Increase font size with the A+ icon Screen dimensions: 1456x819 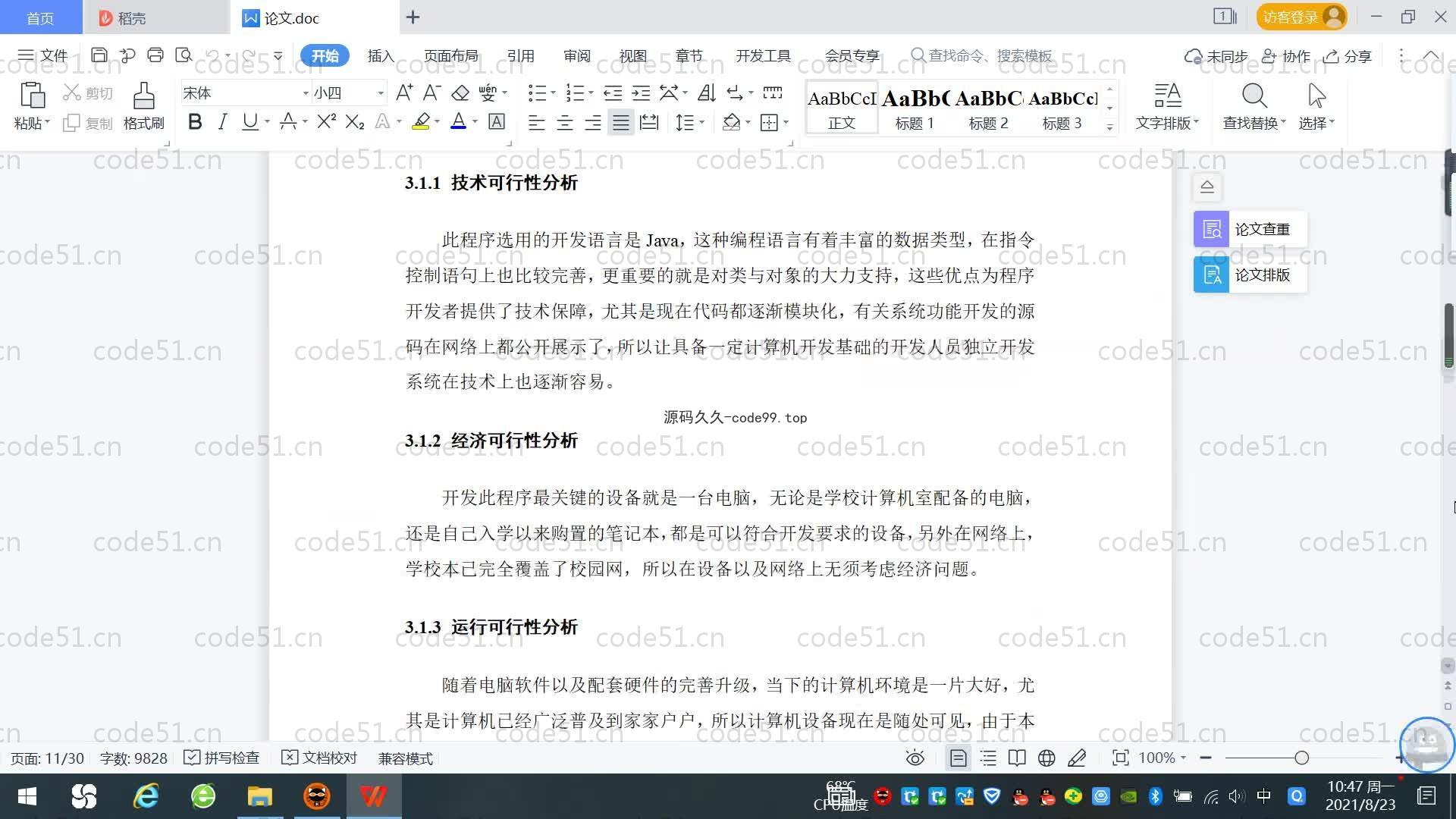click(404, 93)
